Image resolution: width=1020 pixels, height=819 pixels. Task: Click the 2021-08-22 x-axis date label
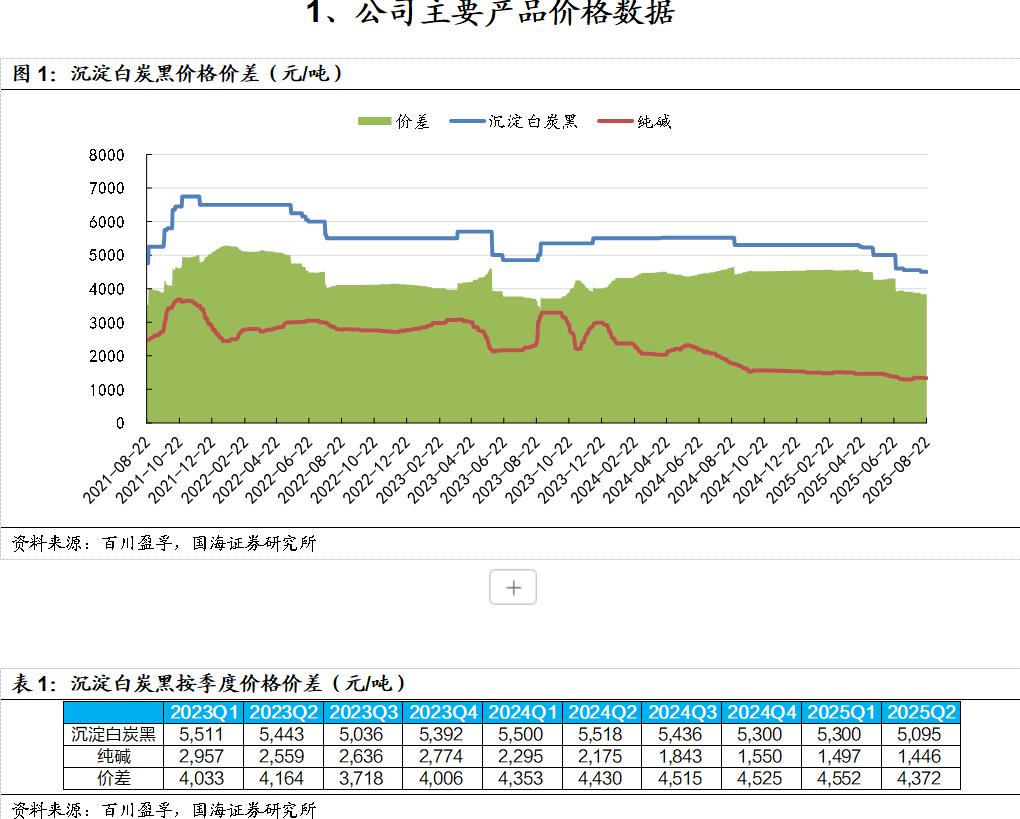tap(117, 470)
